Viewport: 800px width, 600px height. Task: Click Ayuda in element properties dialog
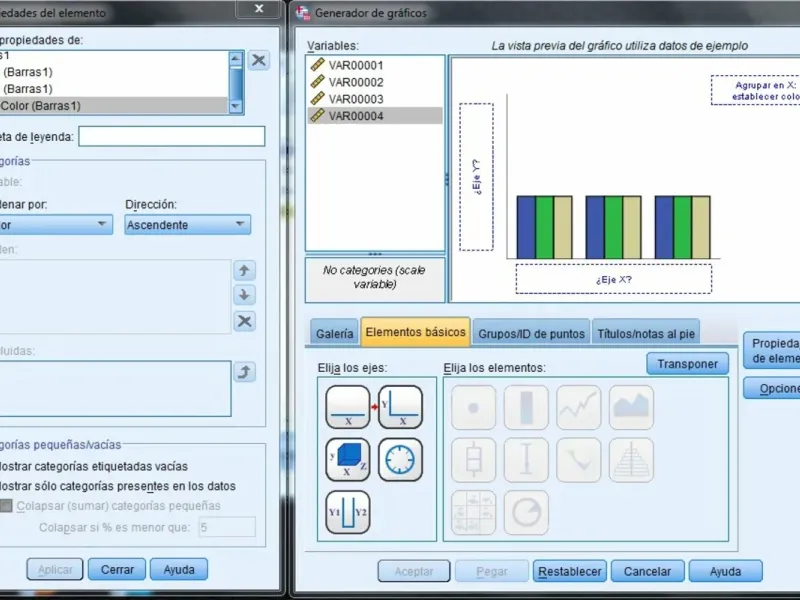[179, 569]
